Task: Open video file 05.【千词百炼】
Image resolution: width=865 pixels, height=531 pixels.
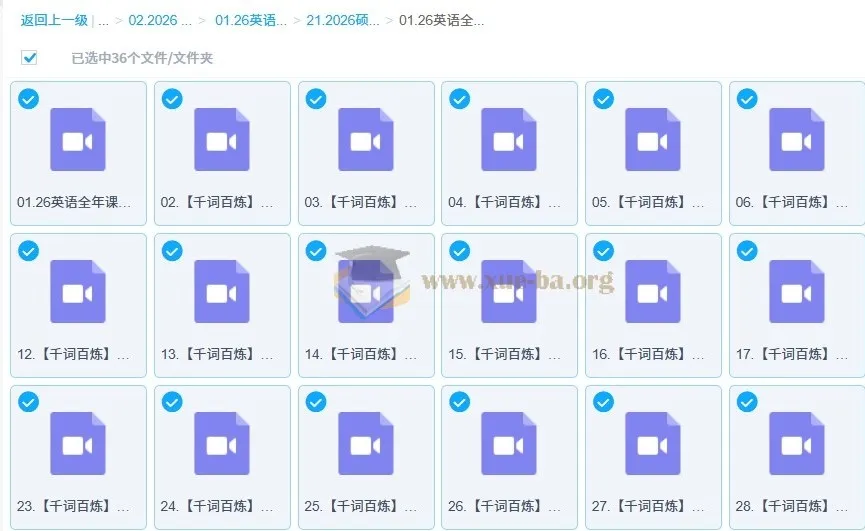Action: pyautogui.click(x=653, y=153)
